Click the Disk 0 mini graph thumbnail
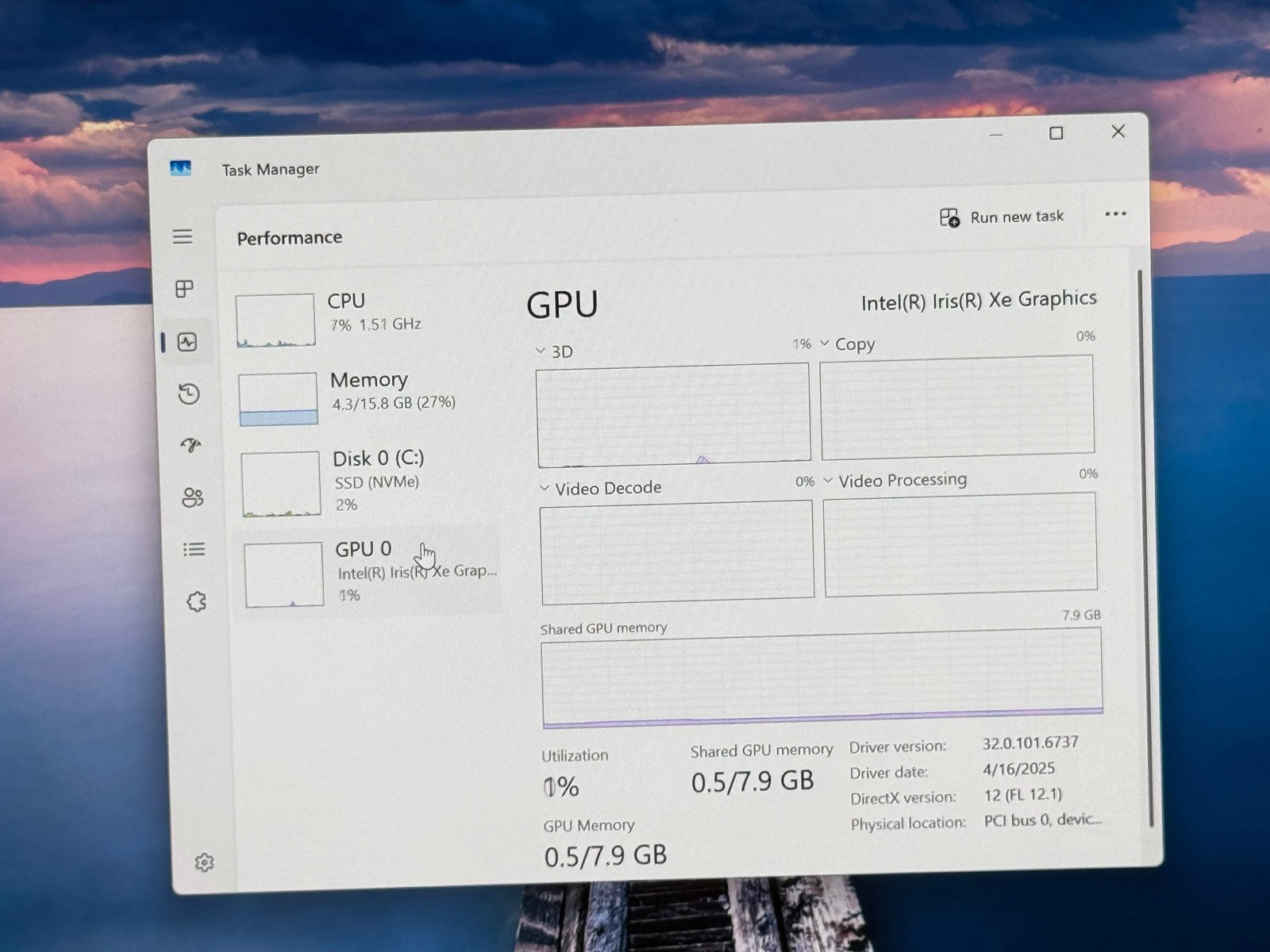 (x=281, y=484)
